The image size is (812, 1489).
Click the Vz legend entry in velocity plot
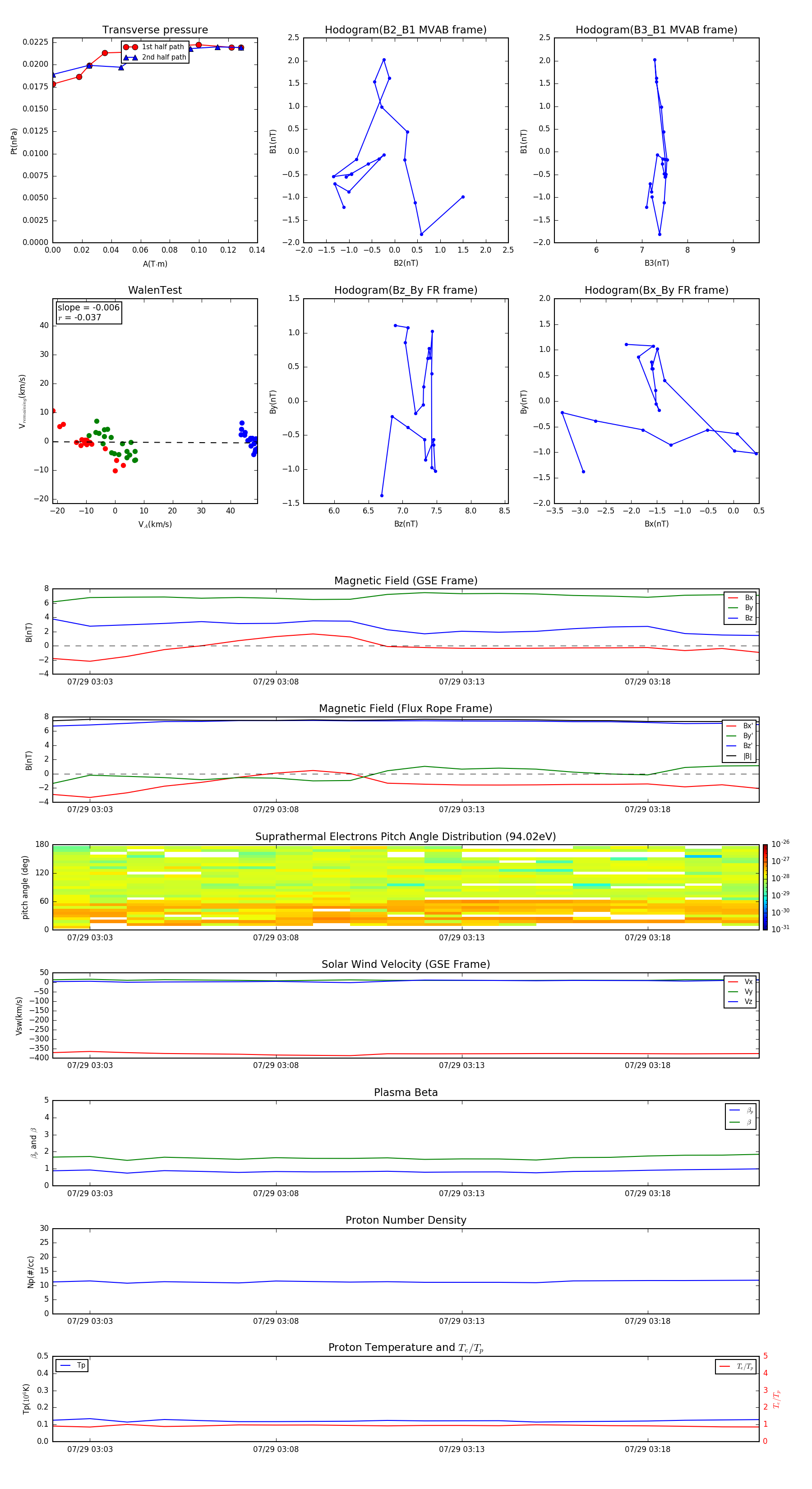741,1001
